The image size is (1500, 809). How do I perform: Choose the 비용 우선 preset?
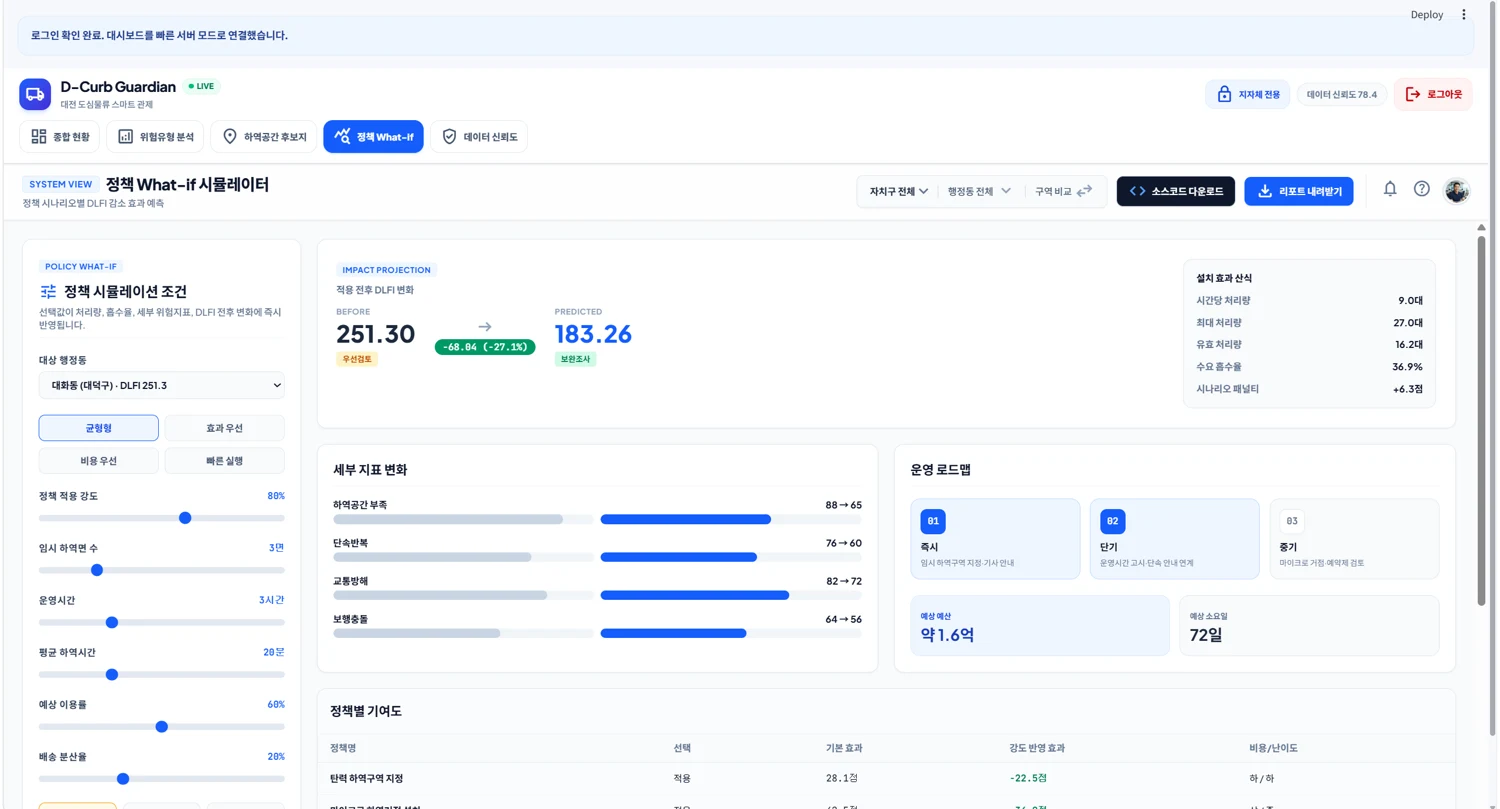99,461
